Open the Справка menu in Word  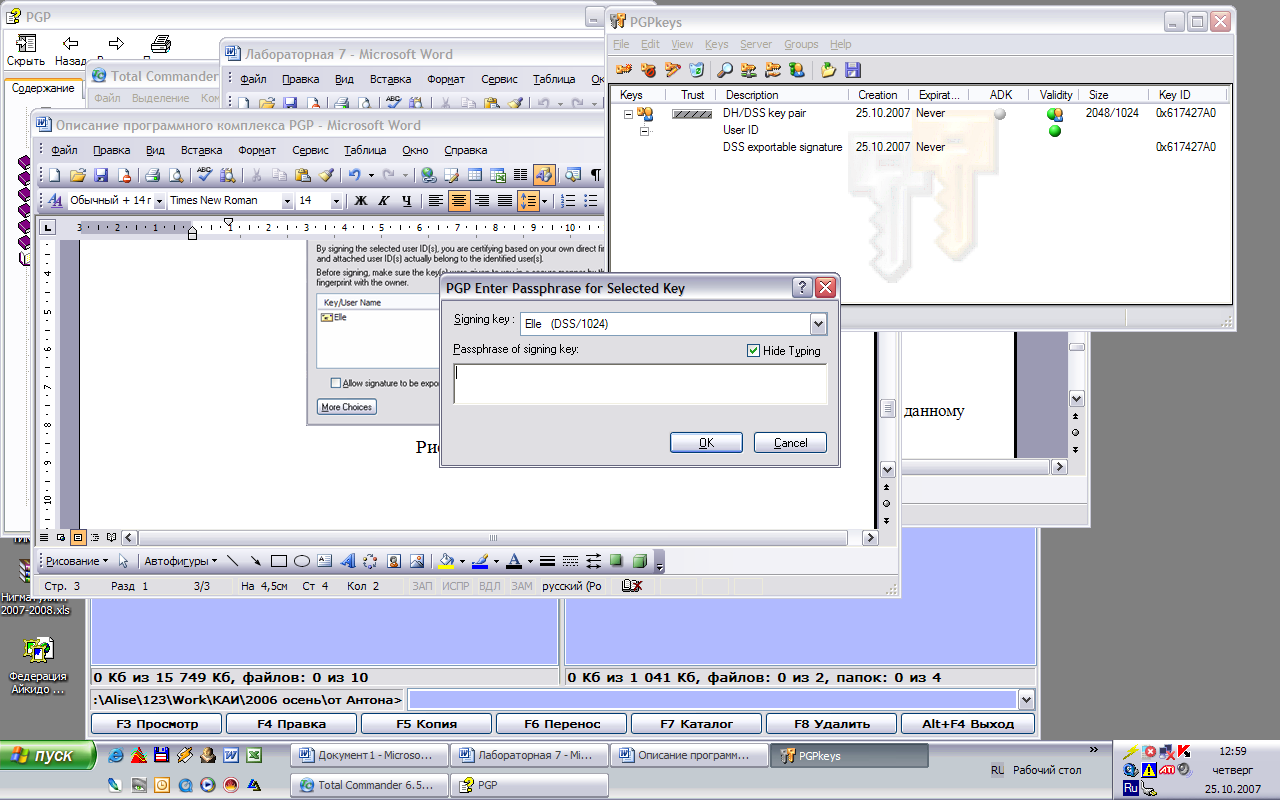(x=465, y=150)
